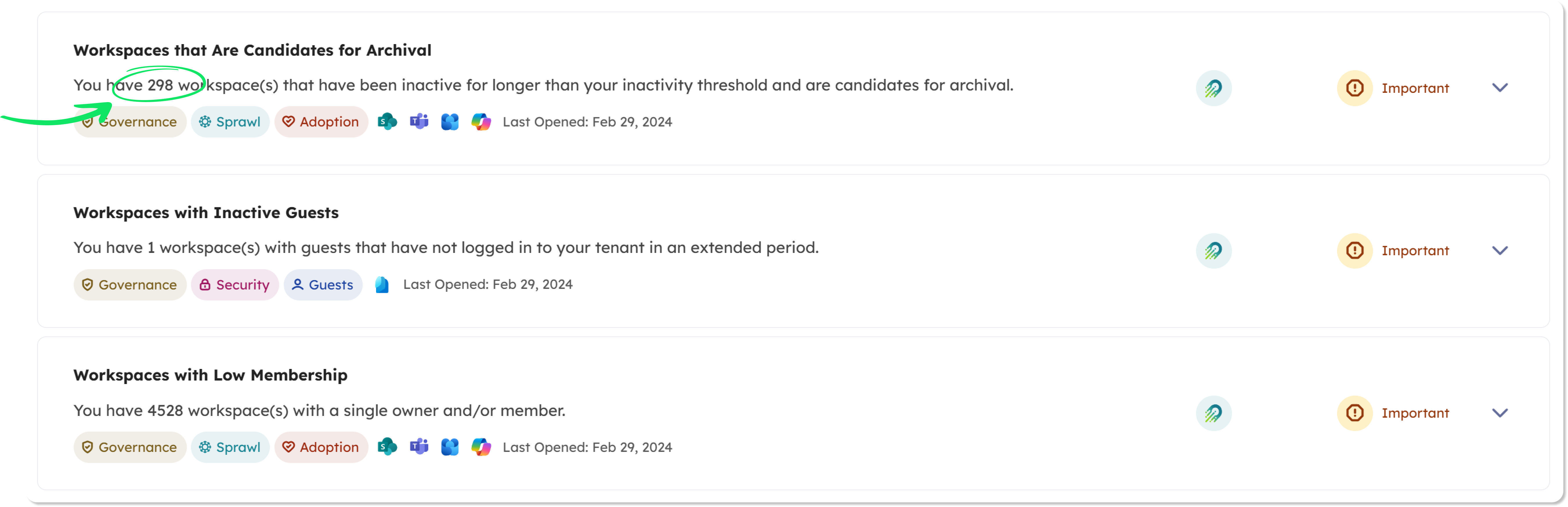Expand the Workspaces with Low Membership card

[1500, 413]
